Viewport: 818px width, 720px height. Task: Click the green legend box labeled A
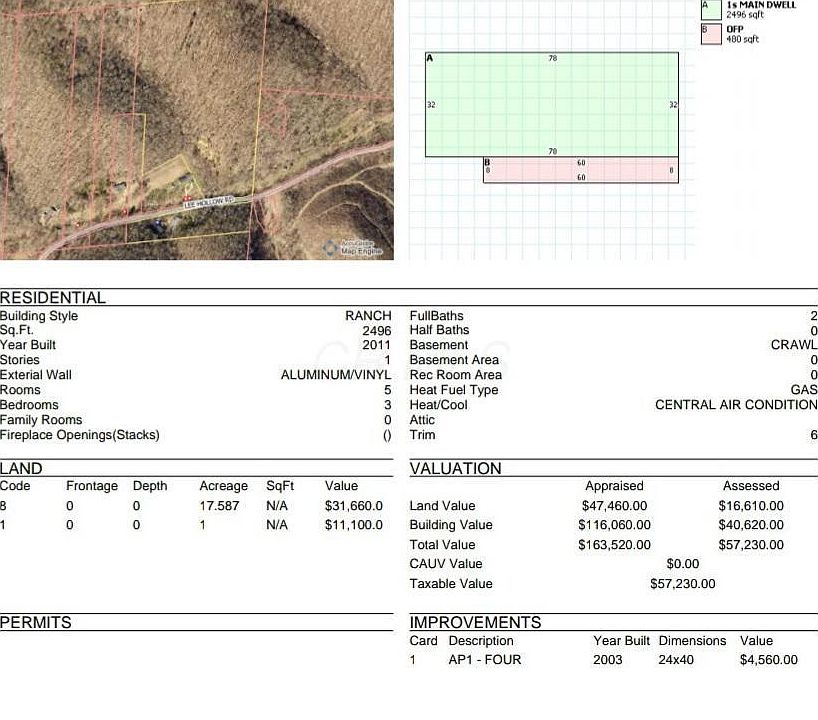(x=711, y=9)
